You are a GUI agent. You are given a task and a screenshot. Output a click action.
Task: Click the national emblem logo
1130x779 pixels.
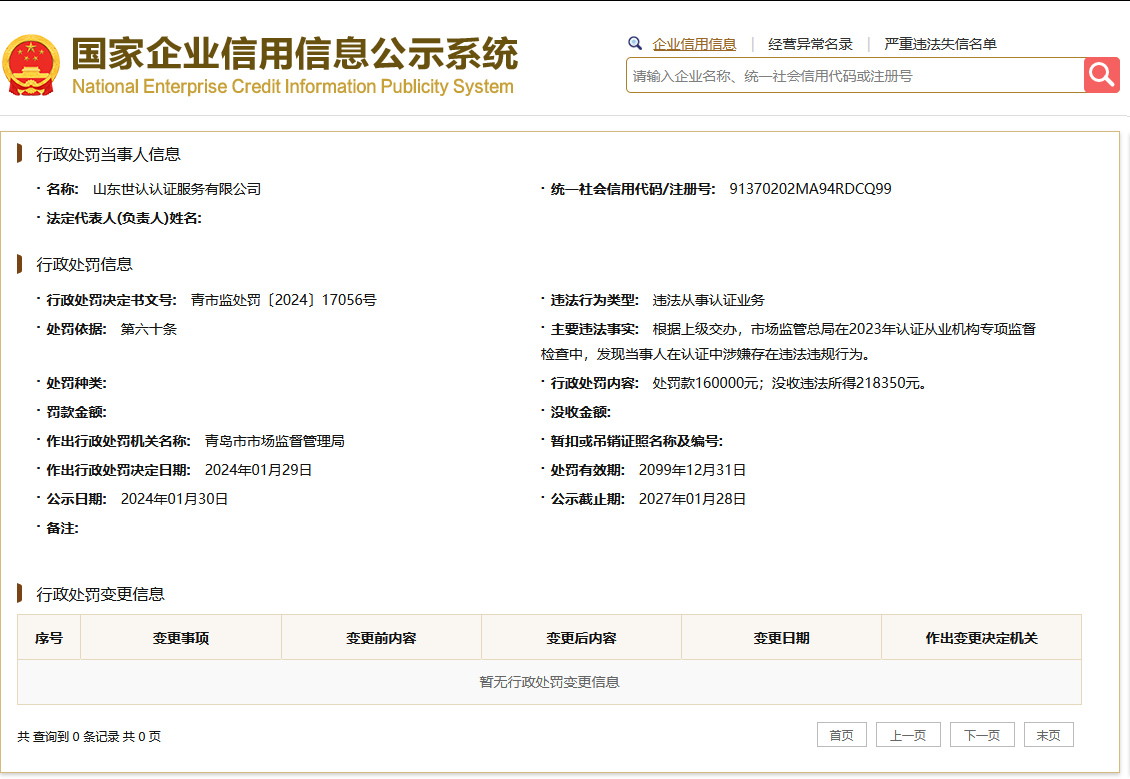point(31,66)
